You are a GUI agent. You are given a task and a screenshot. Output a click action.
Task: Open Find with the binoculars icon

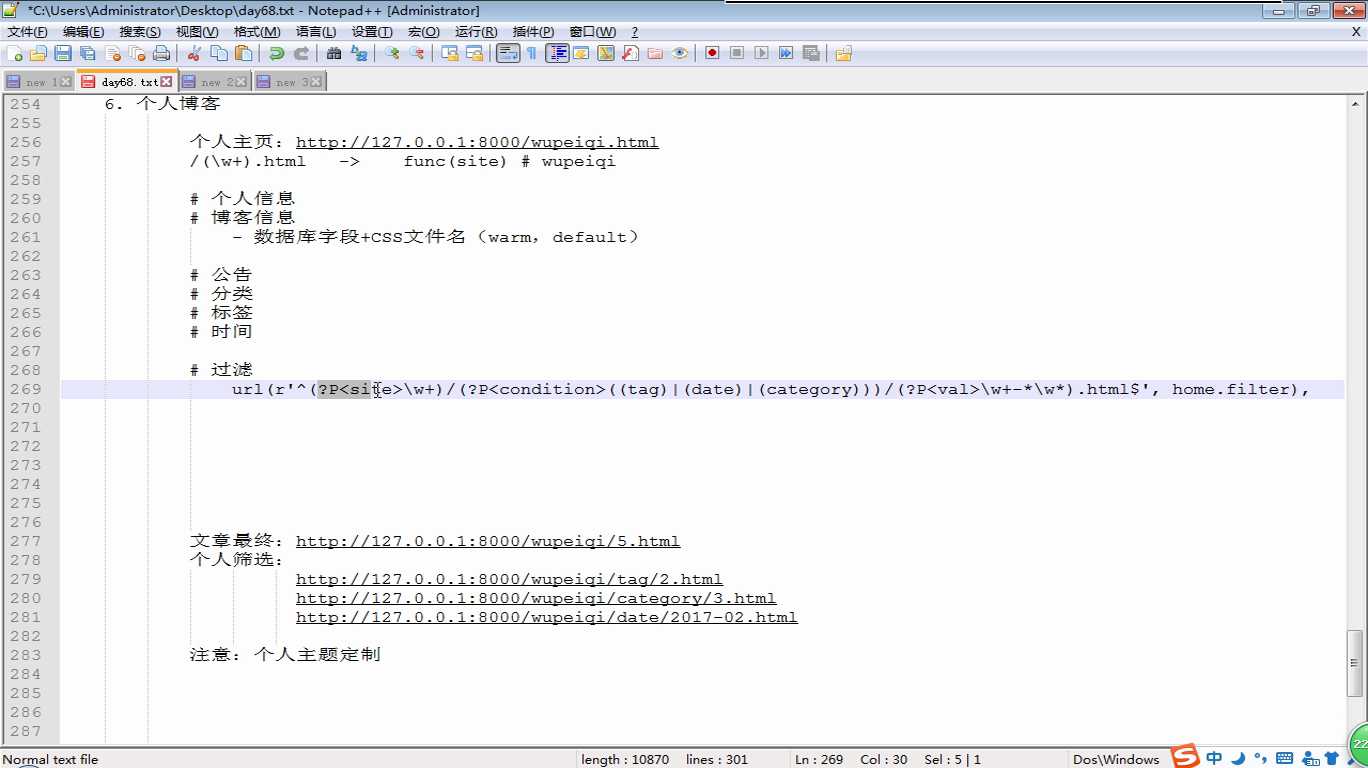click(x=334, y=53)
